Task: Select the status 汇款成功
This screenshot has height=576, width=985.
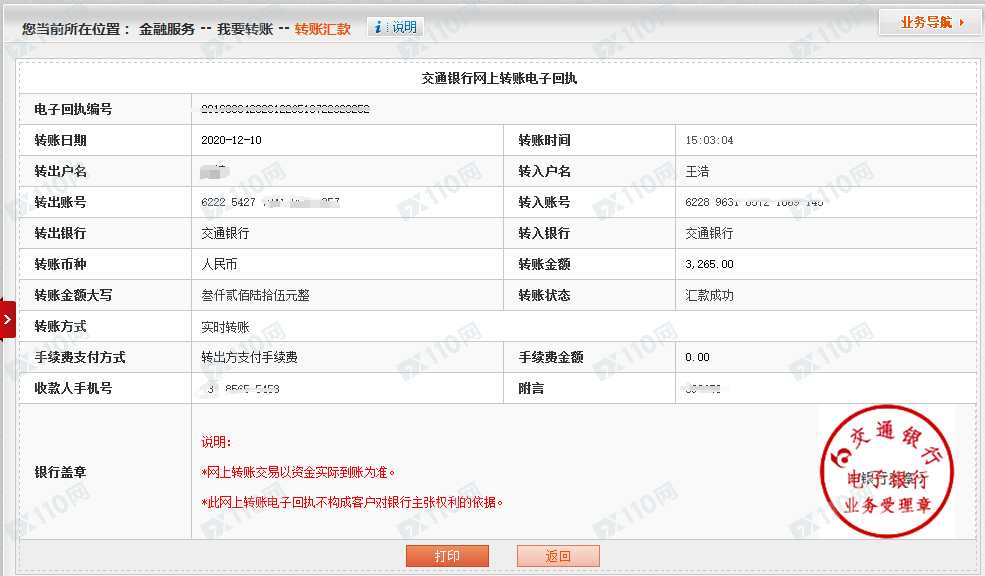Action: 709,295
